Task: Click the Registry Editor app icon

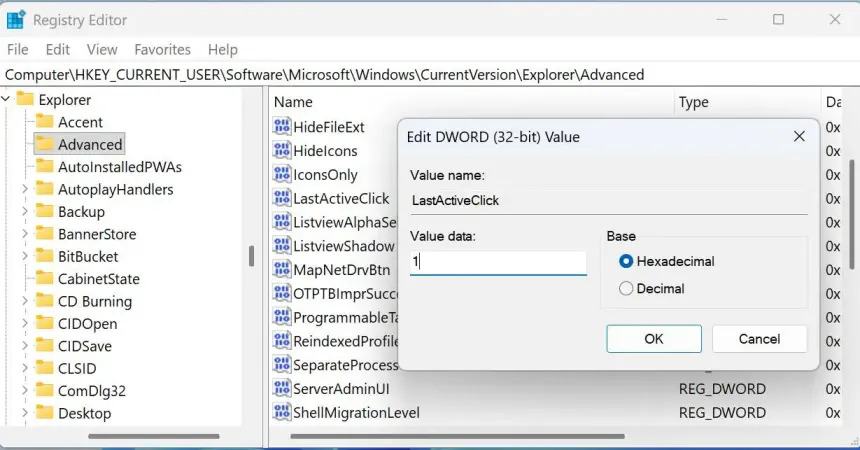Action: [x=16, y=19]
